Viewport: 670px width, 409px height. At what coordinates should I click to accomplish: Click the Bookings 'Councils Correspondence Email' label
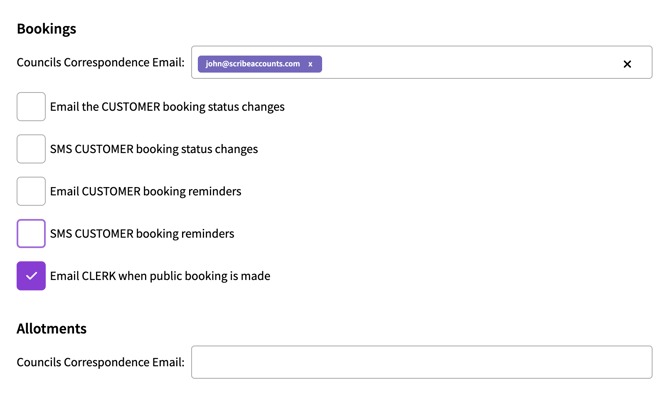pos(100,62)
